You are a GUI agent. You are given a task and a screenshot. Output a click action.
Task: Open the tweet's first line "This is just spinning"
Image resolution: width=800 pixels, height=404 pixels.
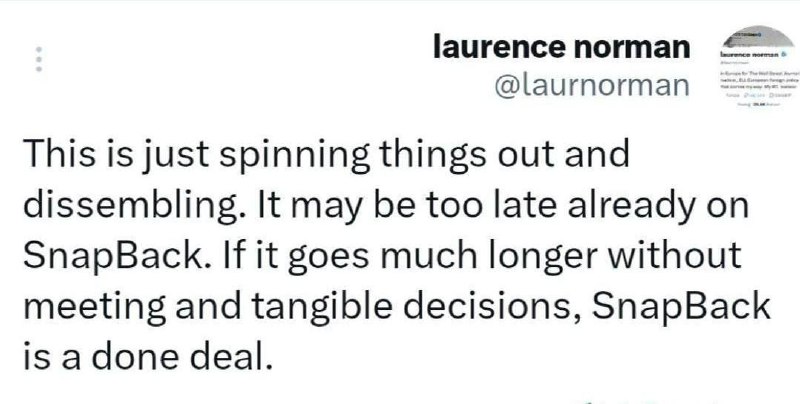196,155
